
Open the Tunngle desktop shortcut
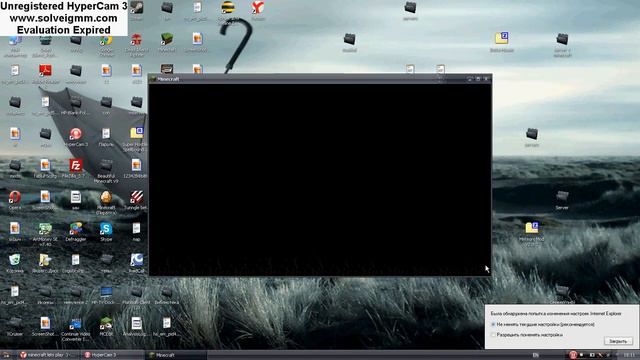point(137,197)
